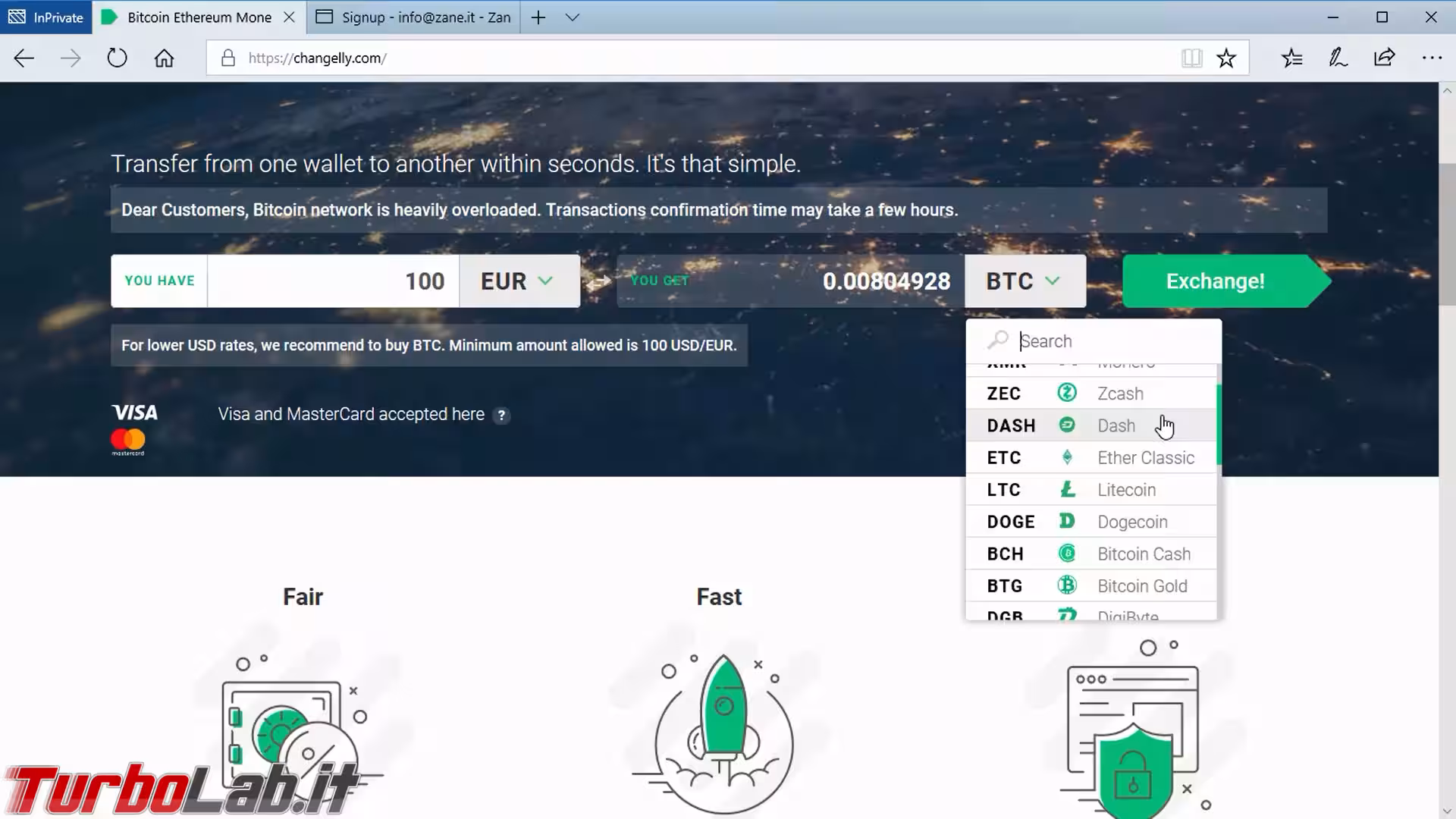
Task: Click the currency list scrollbar thumb
Action: 1219,425
